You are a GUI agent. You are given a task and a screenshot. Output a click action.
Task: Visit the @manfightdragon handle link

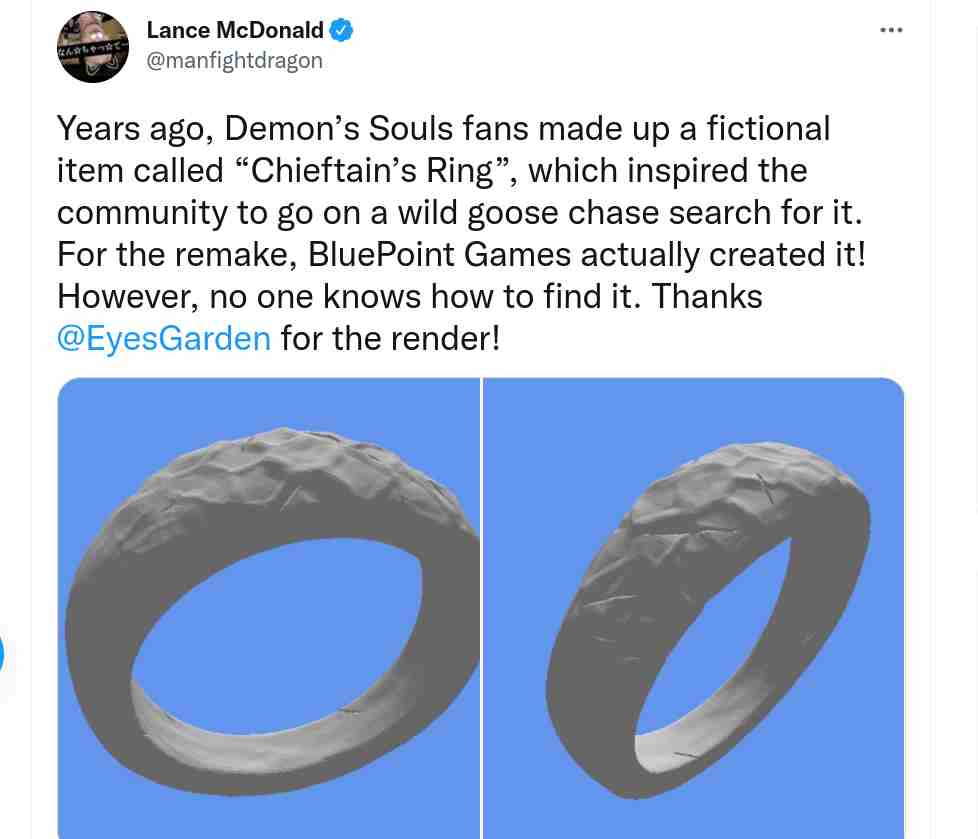tap(235, 60)
